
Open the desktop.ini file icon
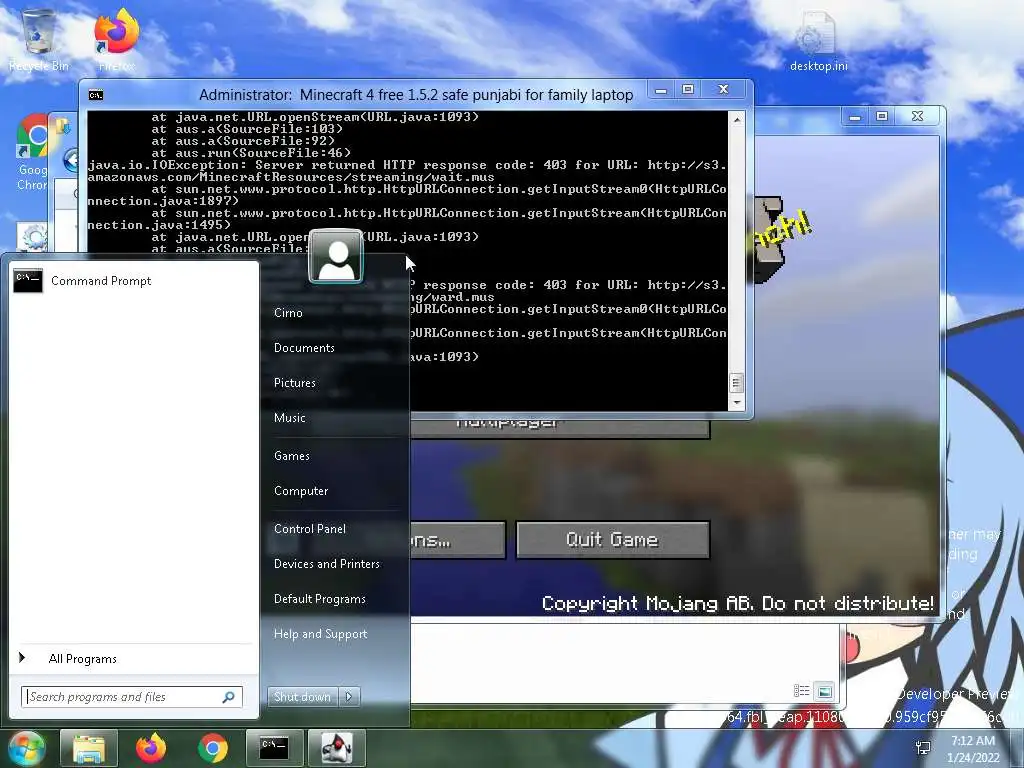[x=818, y=40]
